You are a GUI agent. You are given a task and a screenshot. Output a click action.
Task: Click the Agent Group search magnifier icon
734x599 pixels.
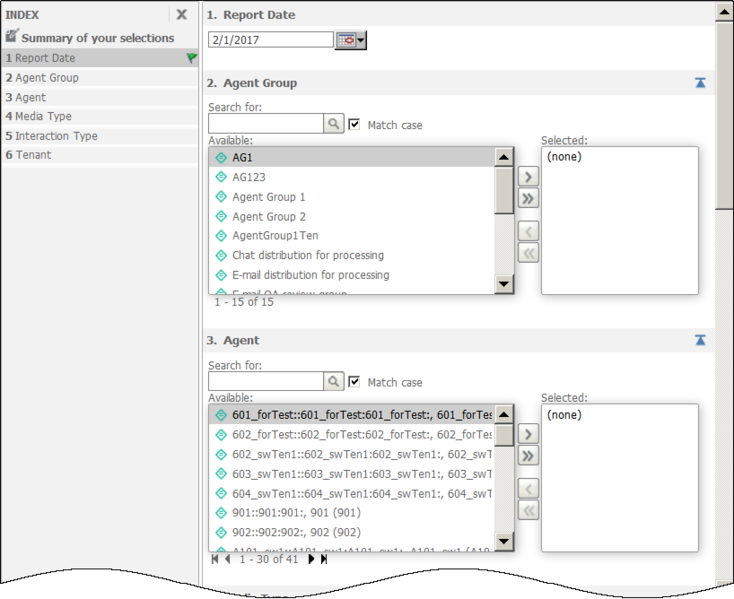tap(333, 124)
